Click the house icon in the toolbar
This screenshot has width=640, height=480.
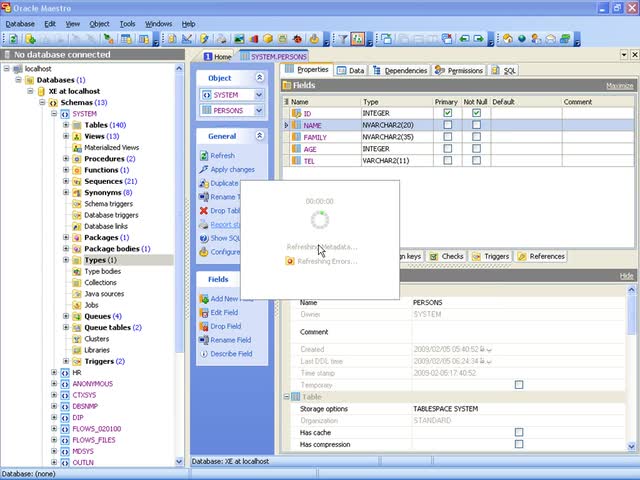tap(508, 39)
